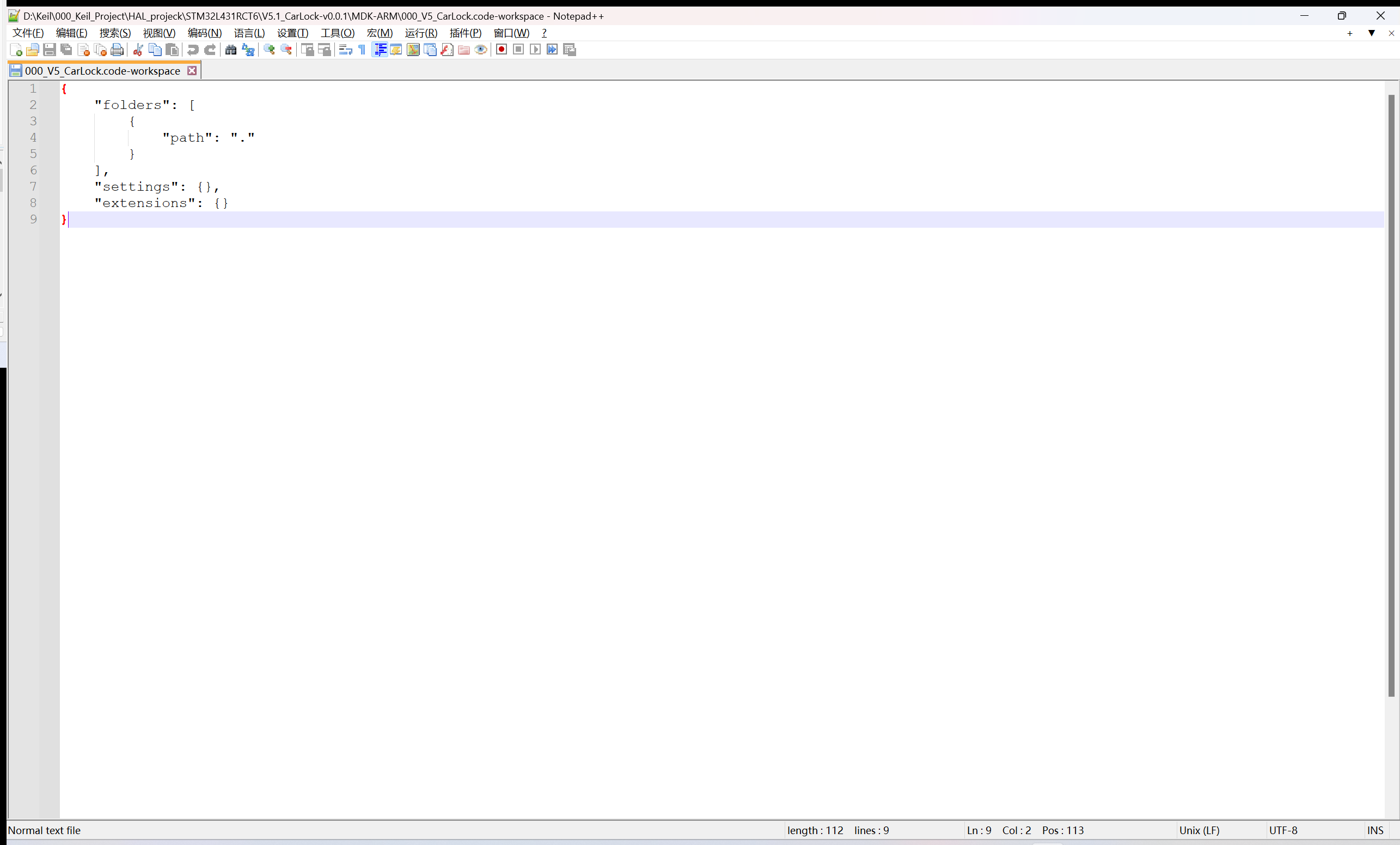The image size is (1400, 845).
Task: Toggle word wrap
Action: [345, 50]
